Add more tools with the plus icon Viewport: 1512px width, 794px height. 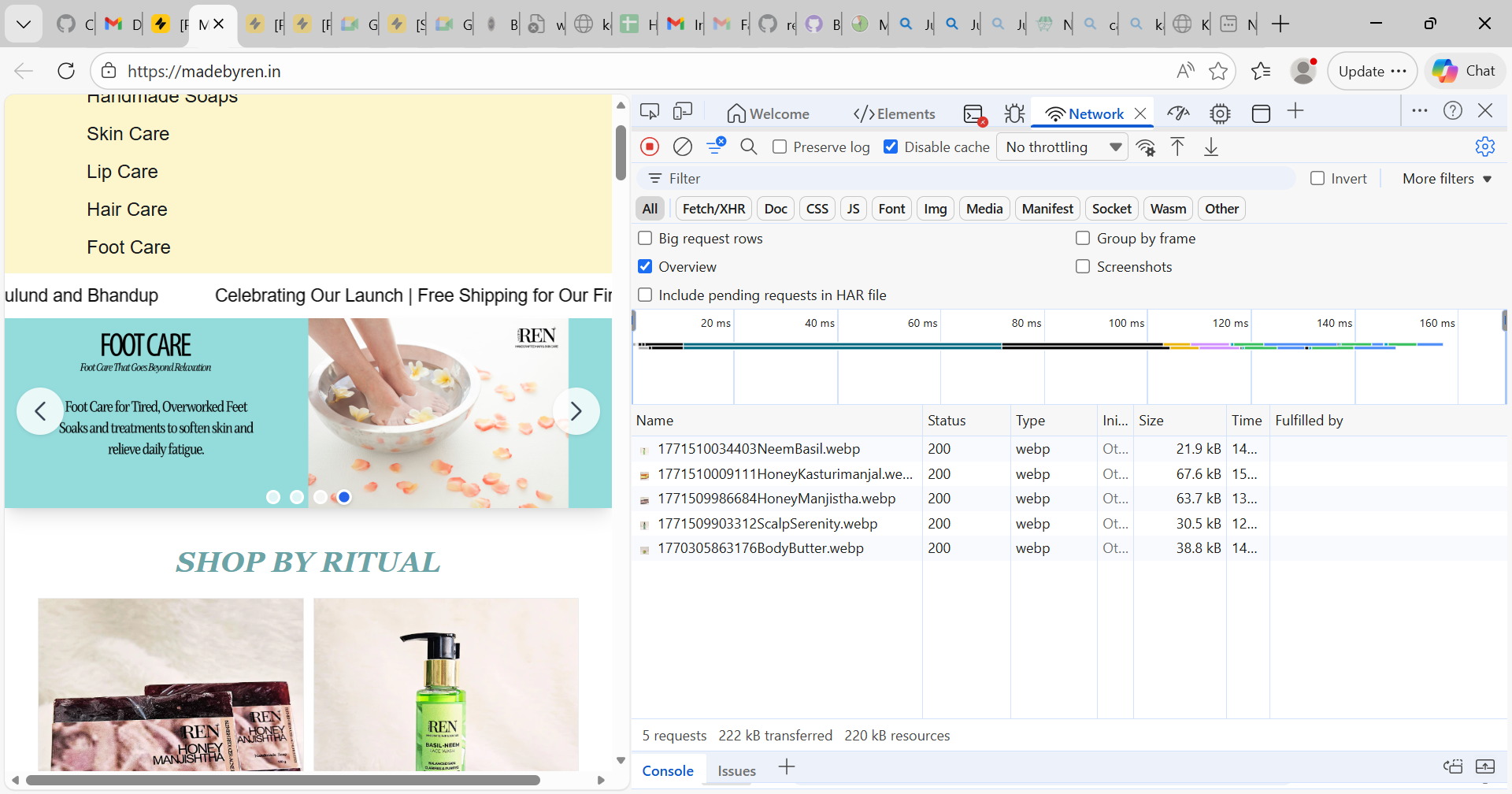tap(1295, 112)
